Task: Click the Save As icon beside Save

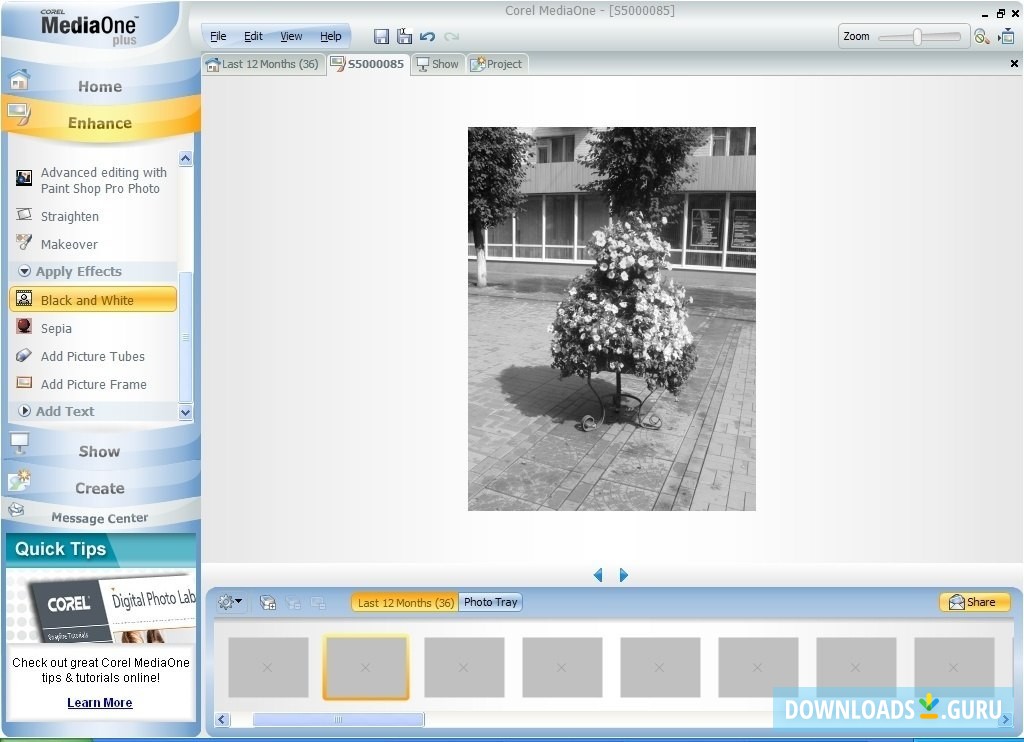Action: [x=404, y=36]
